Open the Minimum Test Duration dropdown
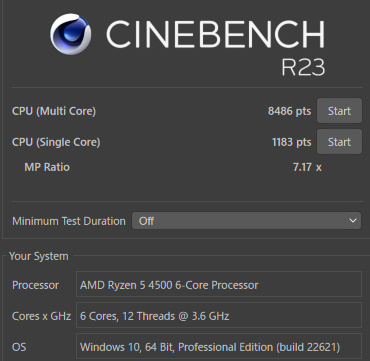This screenshot has width=370, height=361. coord(246,221)
